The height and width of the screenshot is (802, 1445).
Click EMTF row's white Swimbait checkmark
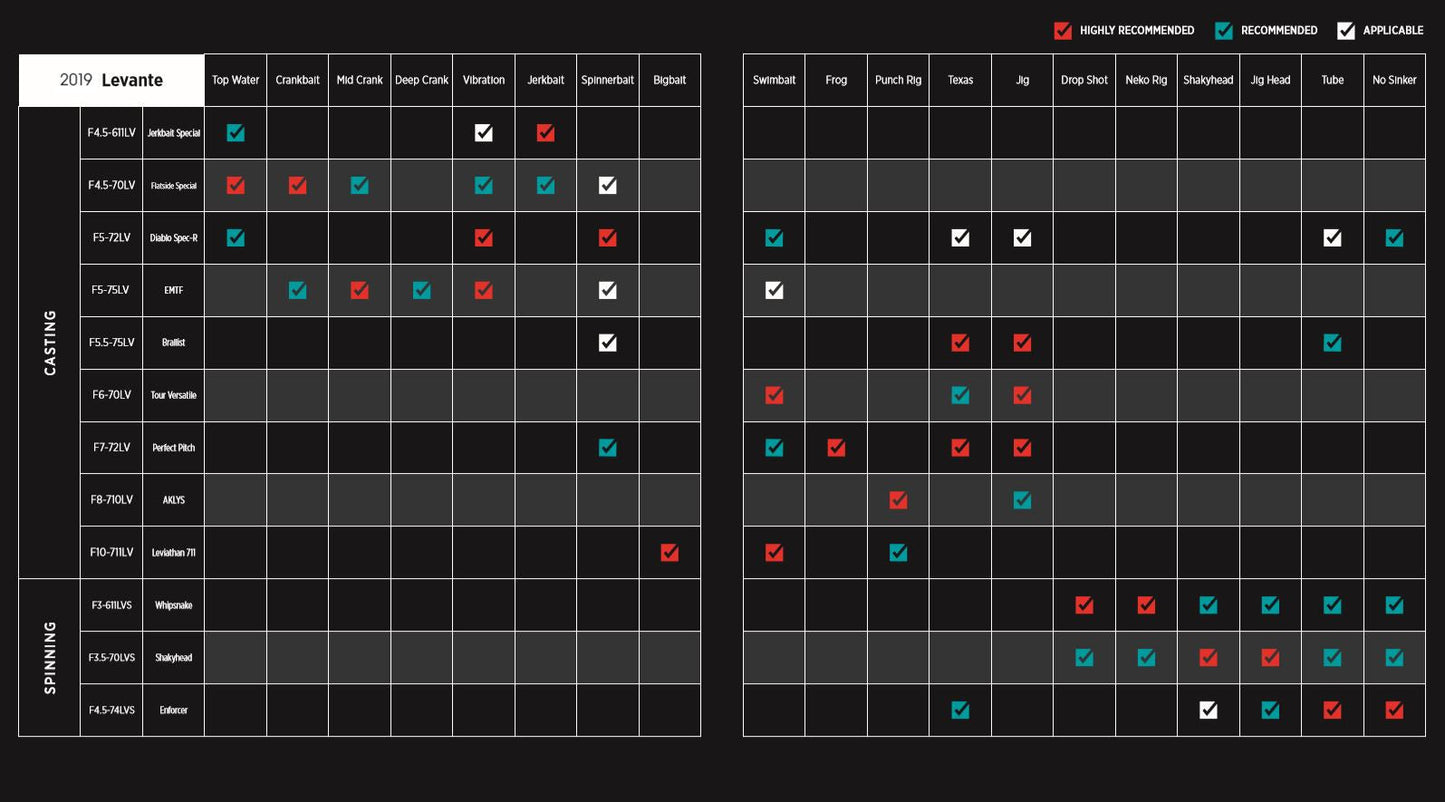point(774,290)
